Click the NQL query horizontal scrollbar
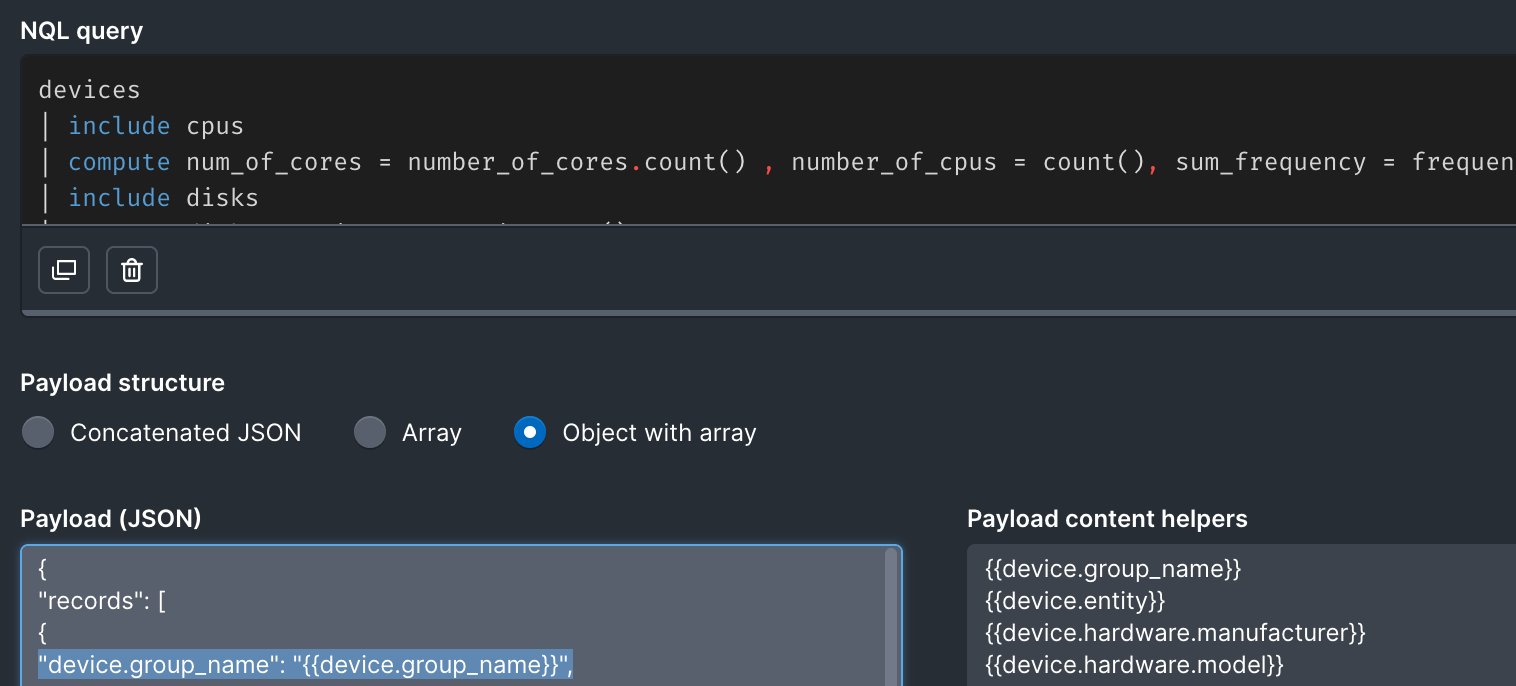This screenshot has height=686, width=1516. point(768,313)
